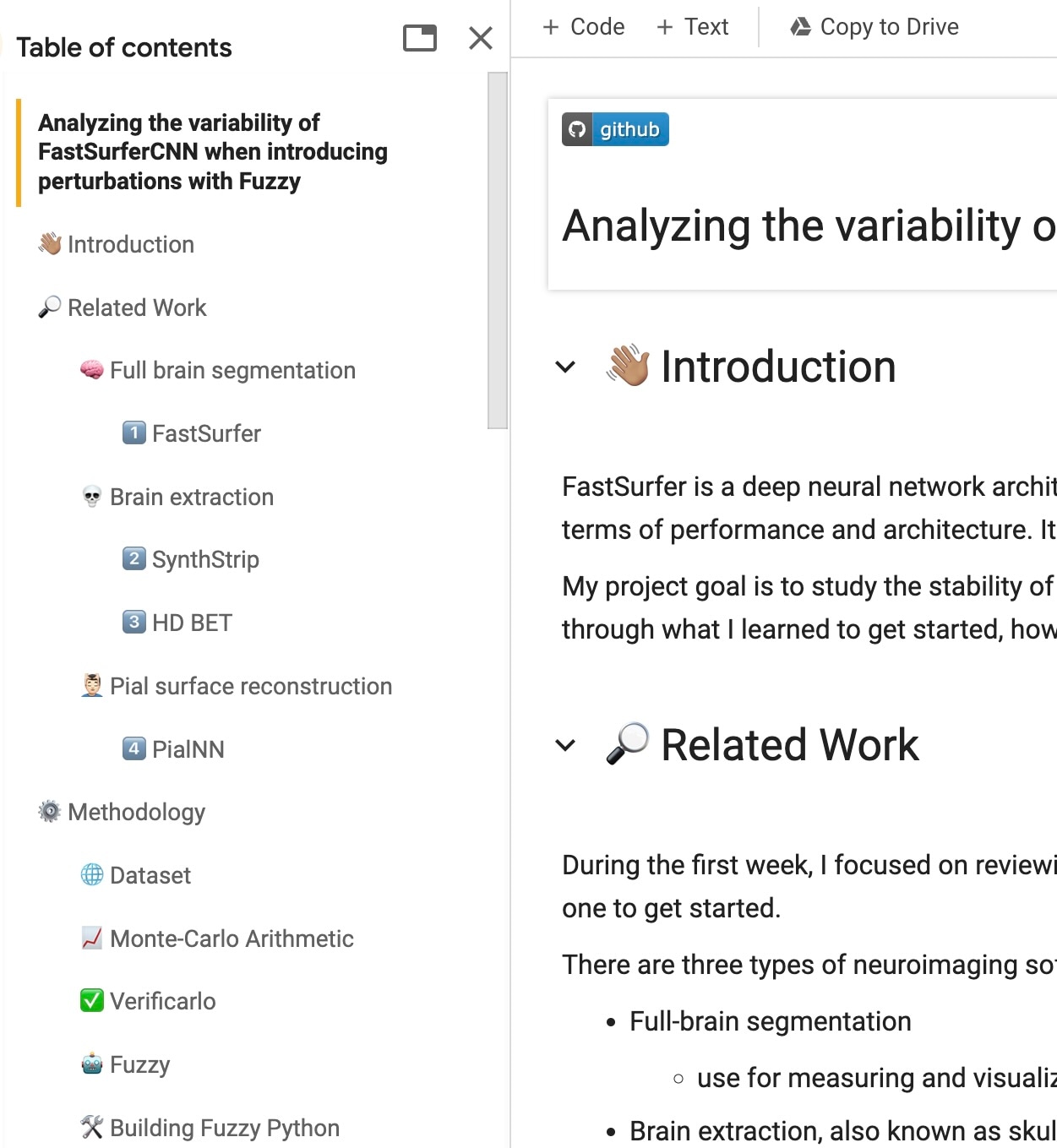Jump to Methodology section

136,812
